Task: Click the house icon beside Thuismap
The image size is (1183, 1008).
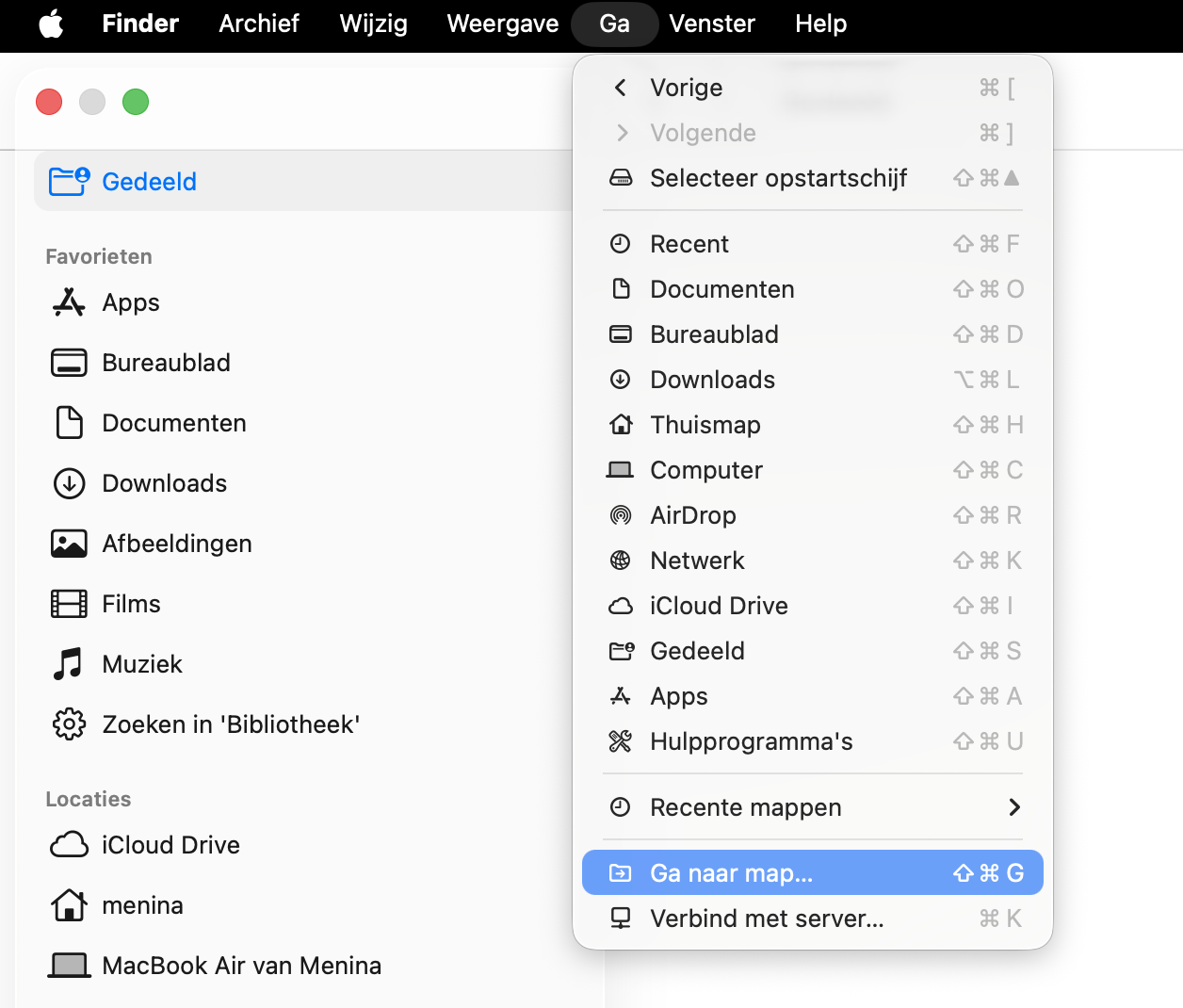Action: pyautogui.click(x=621, y=424)
